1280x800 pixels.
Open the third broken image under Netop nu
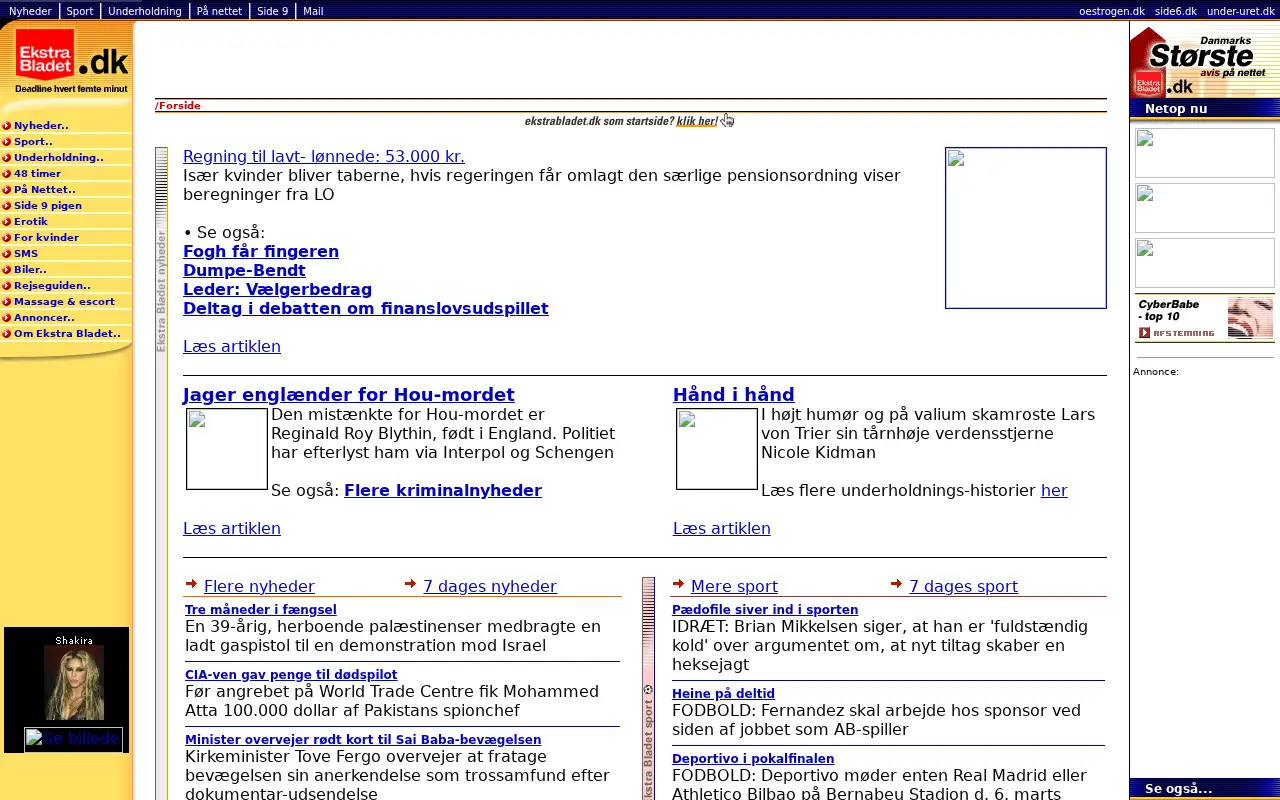point(1204,263)
